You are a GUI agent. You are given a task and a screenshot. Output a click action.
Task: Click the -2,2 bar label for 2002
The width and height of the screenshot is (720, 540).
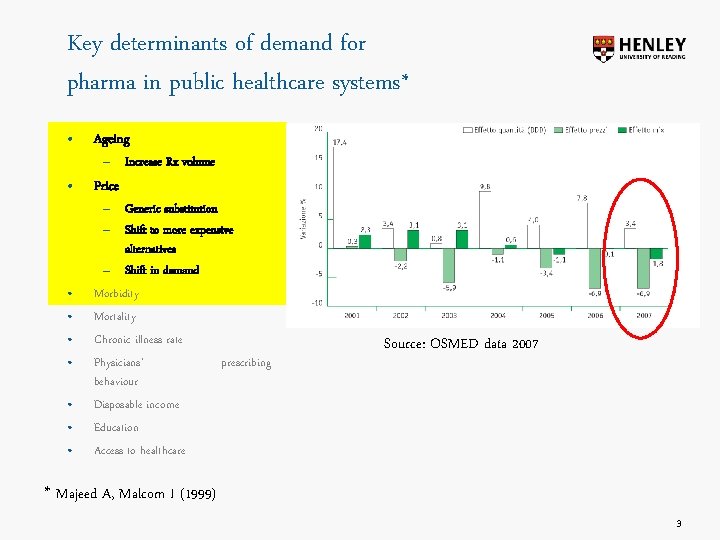click(x=400, y=266)
